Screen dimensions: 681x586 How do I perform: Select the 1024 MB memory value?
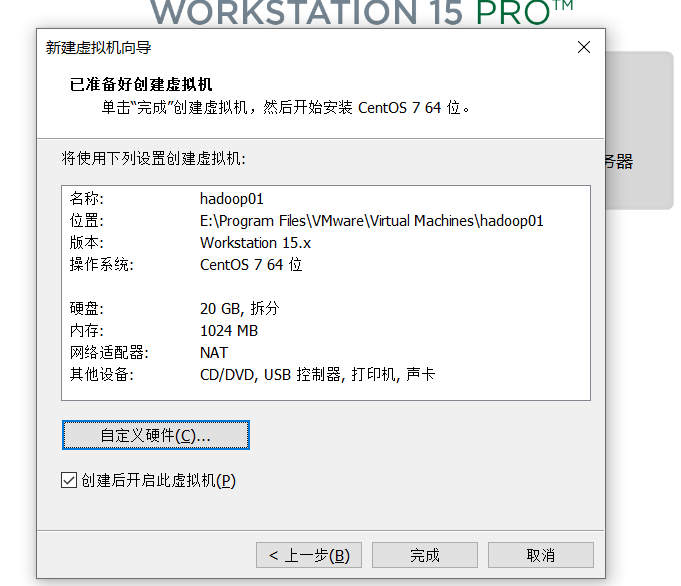[x=229, y=331]
